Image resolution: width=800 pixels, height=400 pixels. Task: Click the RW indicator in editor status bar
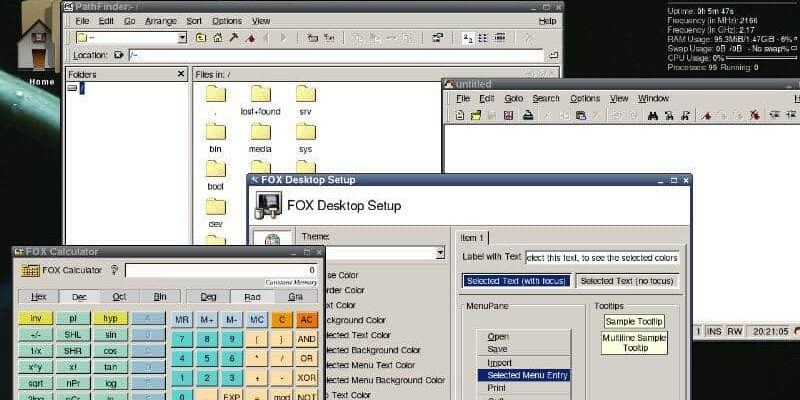pos(735,332)
